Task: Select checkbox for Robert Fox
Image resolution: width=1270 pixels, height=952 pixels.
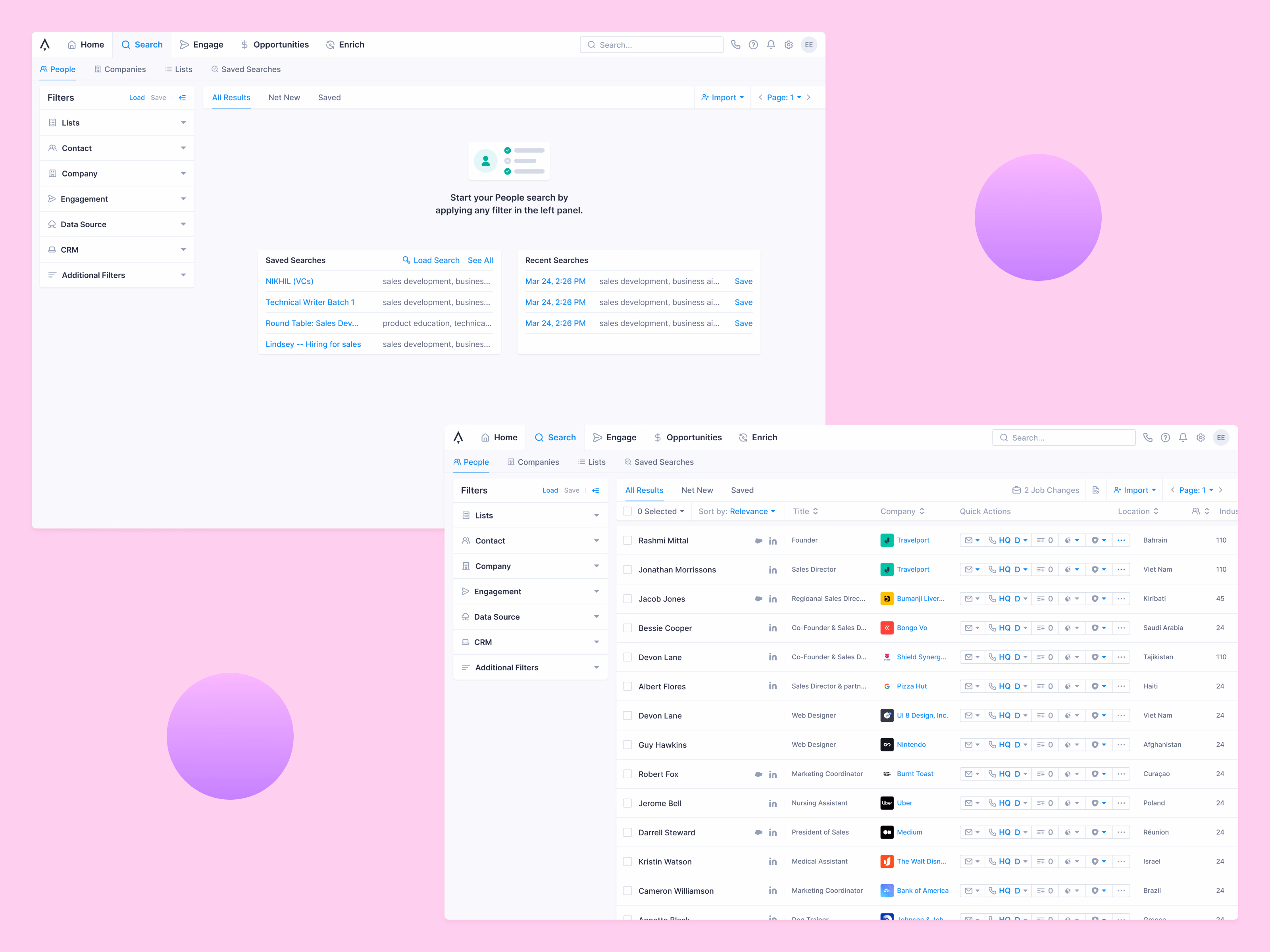Action: [x=627, y=774]
